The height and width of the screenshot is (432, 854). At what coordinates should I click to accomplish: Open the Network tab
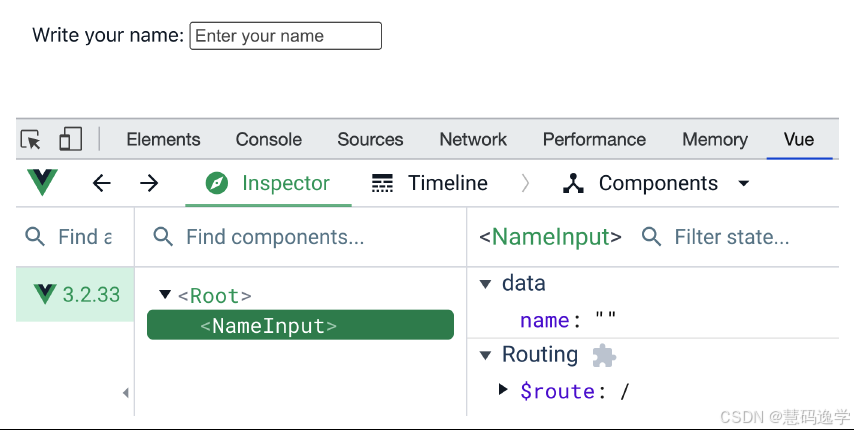pos(473,140)
